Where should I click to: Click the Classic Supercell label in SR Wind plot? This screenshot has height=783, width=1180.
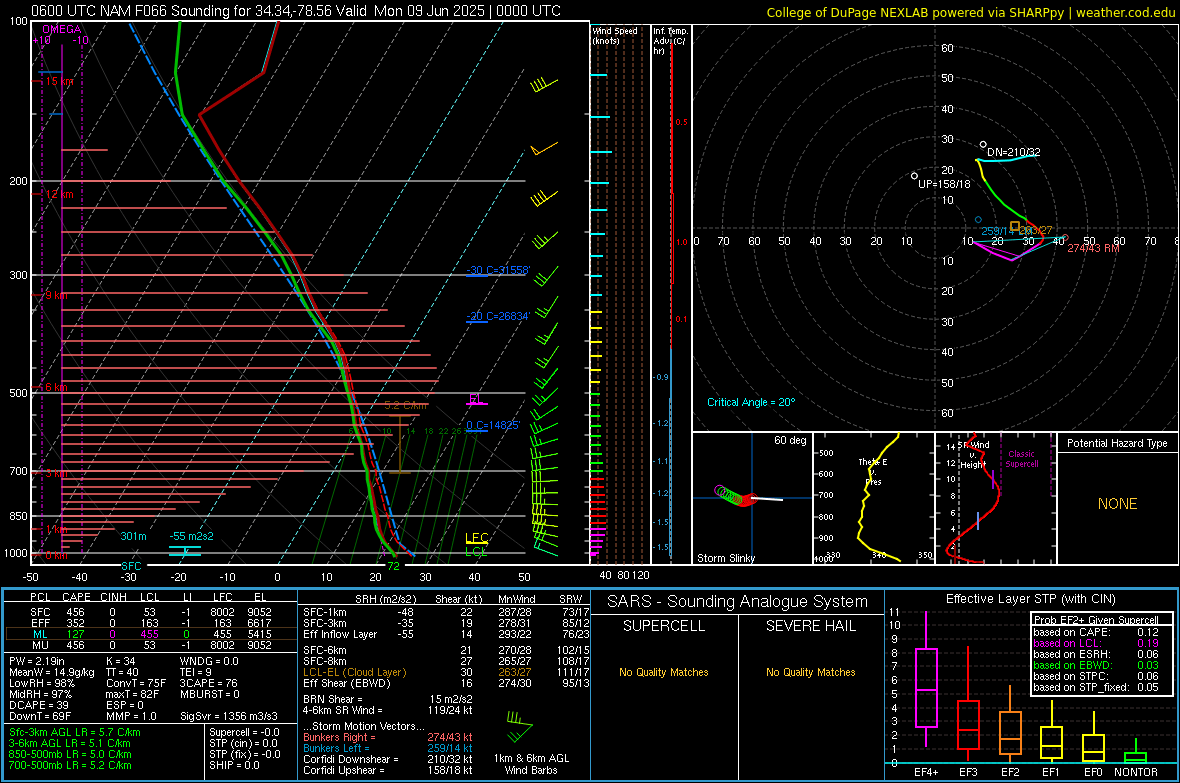1022,459
